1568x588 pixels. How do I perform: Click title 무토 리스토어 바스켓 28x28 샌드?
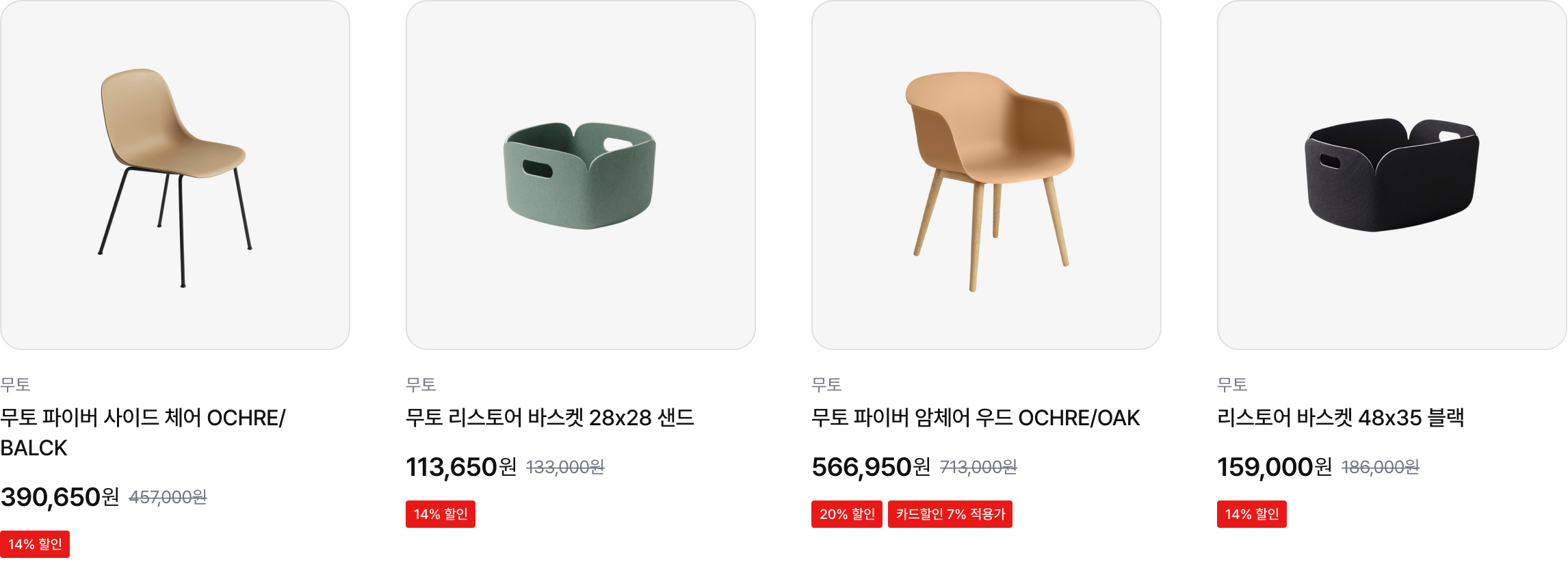point(550,418)
